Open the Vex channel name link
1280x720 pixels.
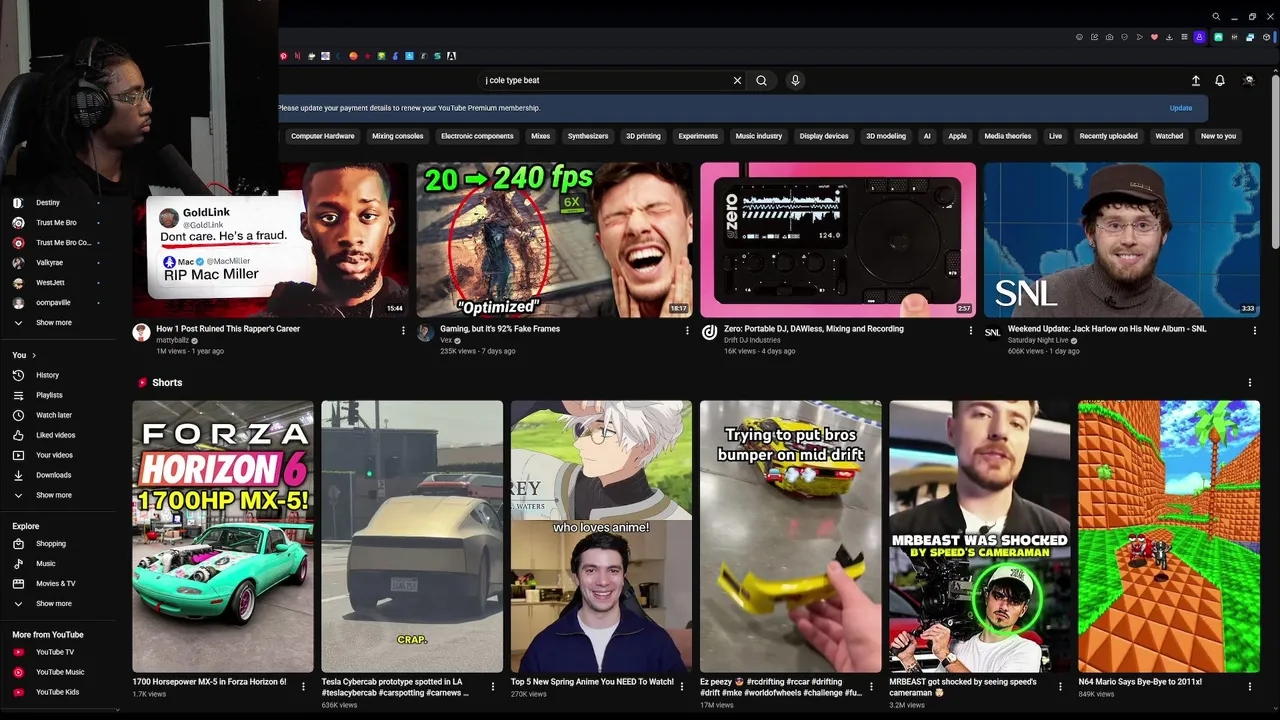446,340
